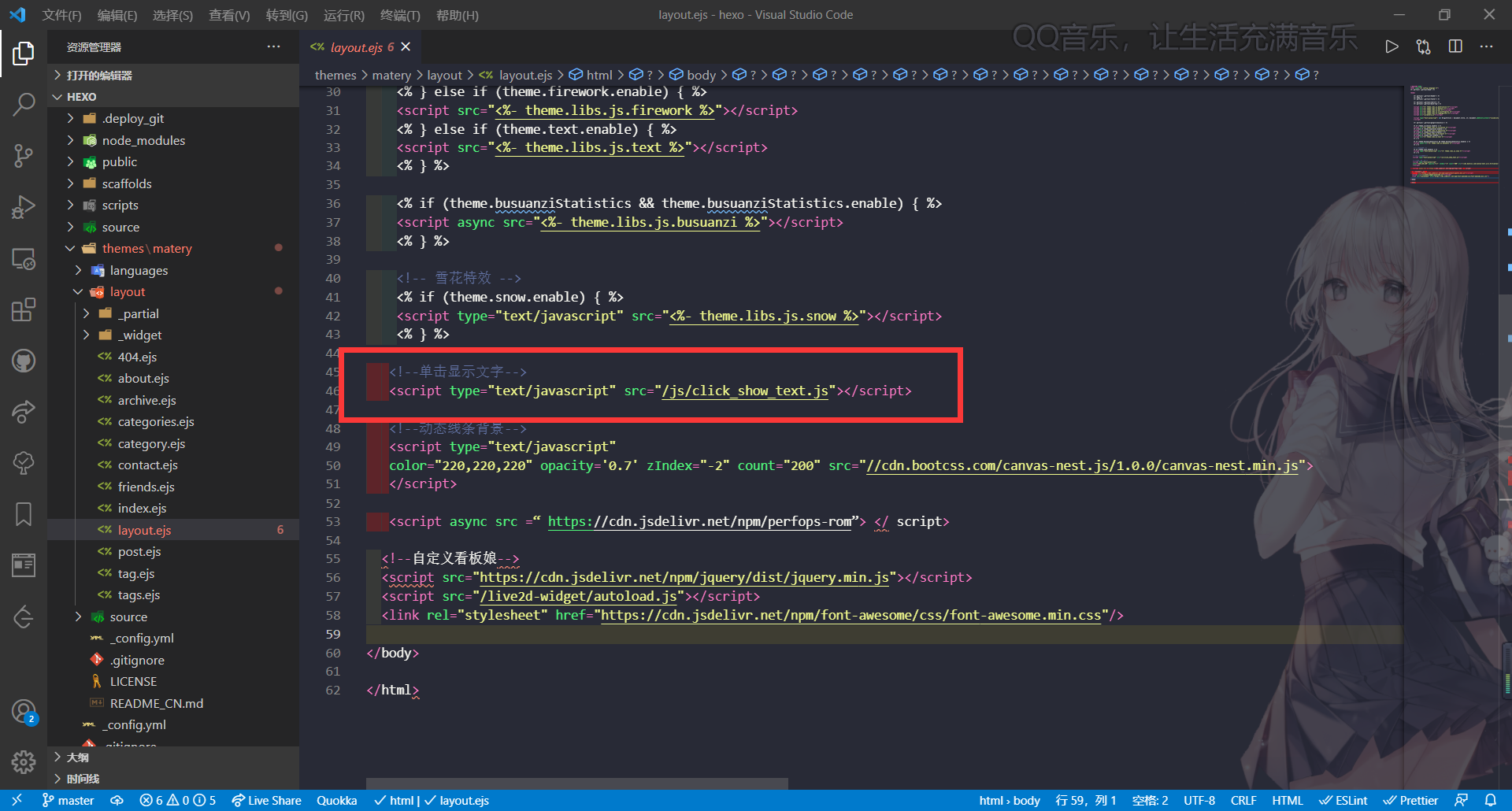Synchronize changes using cloud icon
Viewport: 1512px width, 811px height.
117,800
